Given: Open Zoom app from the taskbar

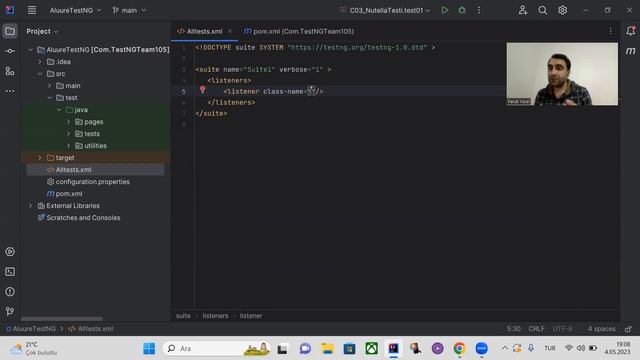Looking at the screenshot, I should click(482, 348).
